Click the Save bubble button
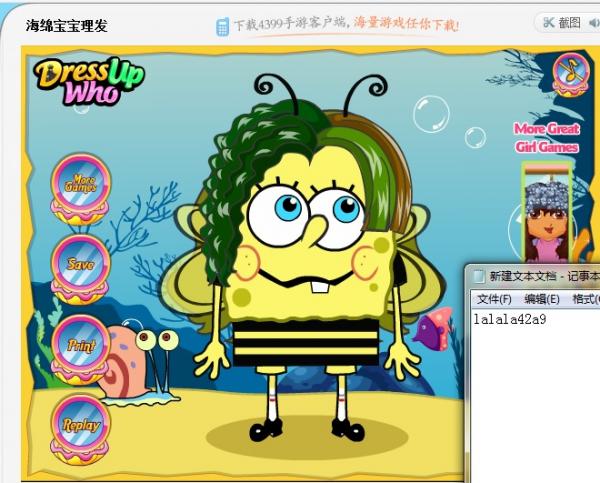Screen dimensions: 600x483 (80, 269)
